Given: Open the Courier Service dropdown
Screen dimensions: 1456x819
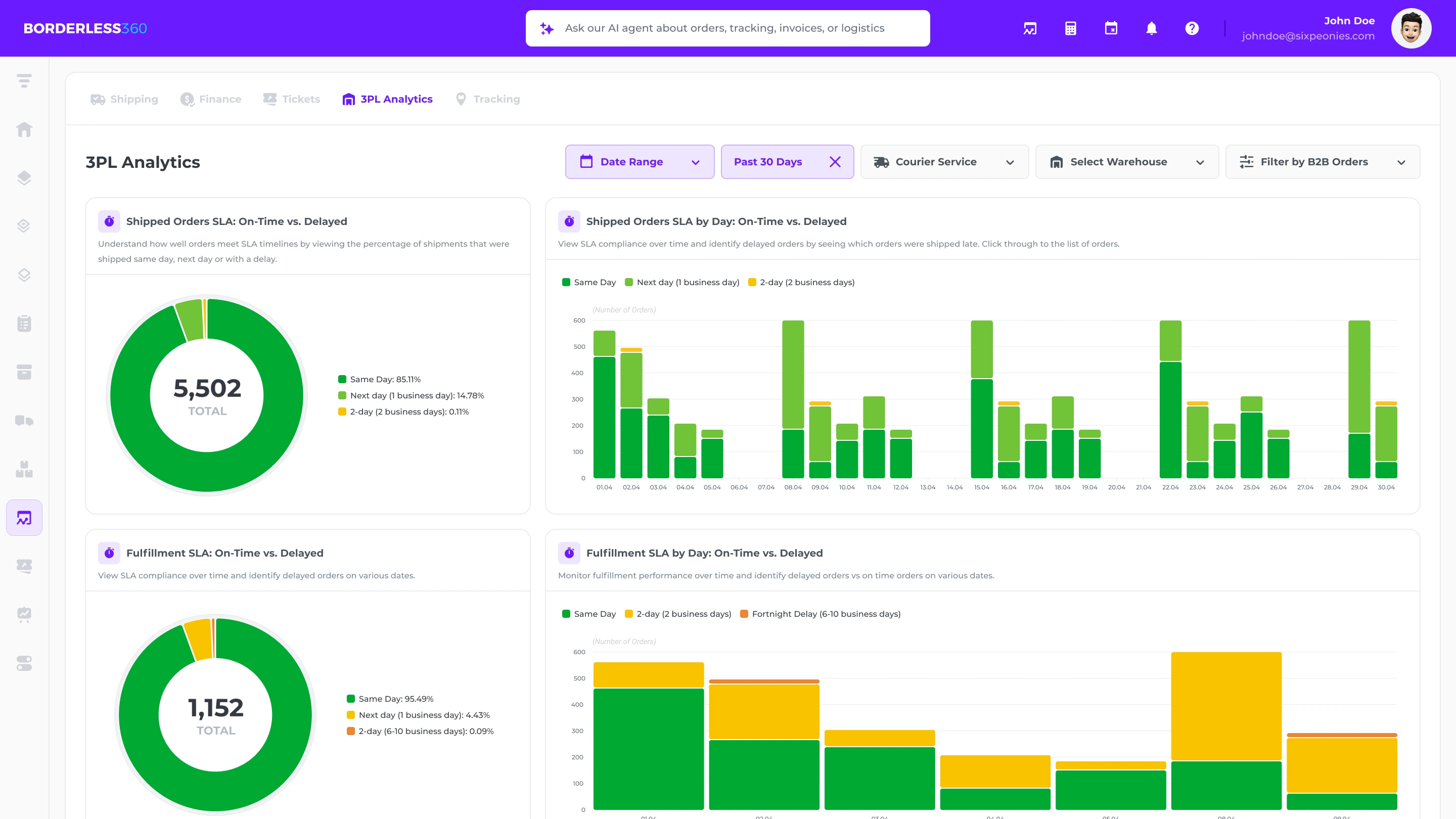Looking at the screenshot, I should 944,162.
